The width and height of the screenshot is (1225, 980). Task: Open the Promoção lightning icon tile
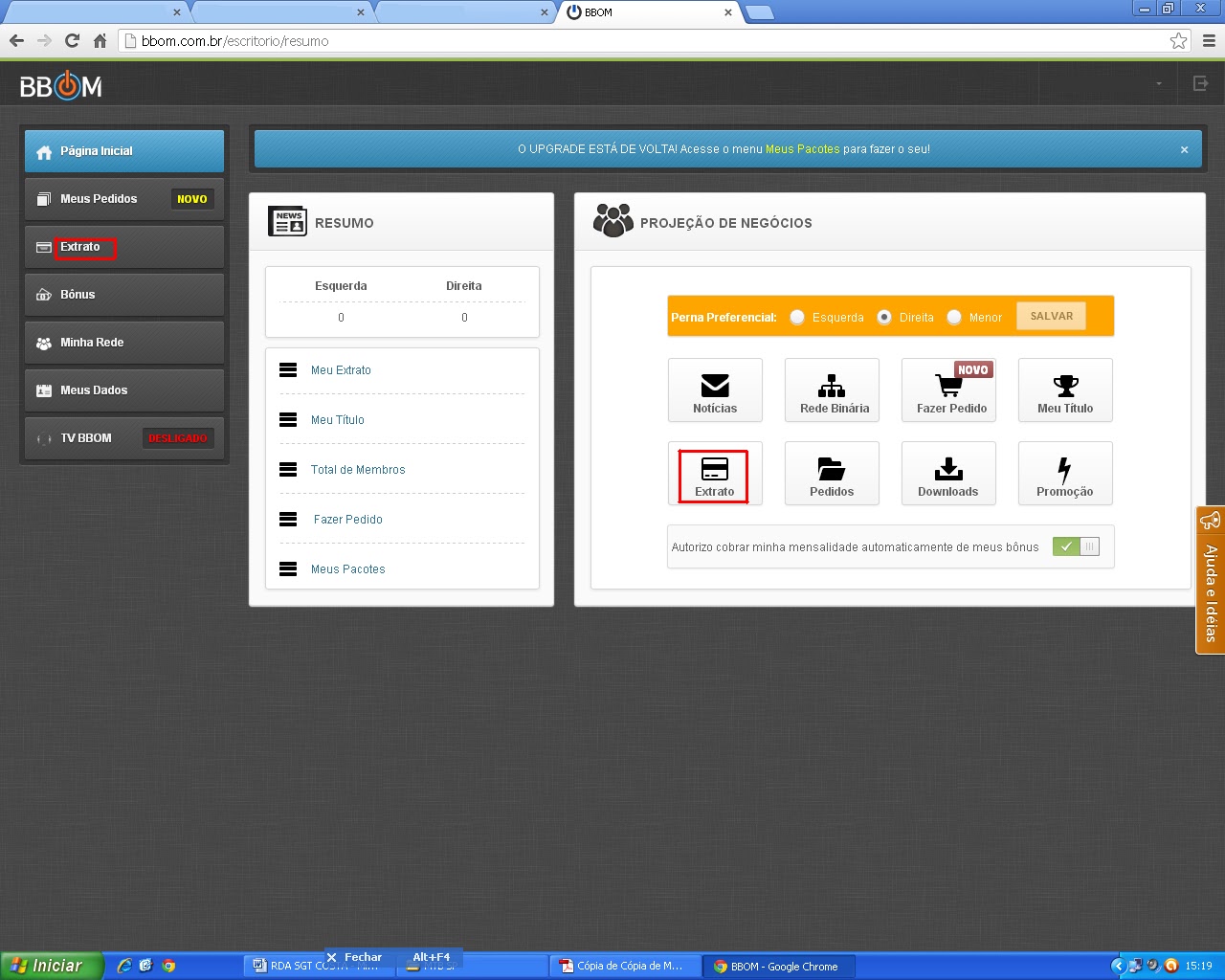coord(1065,474)
